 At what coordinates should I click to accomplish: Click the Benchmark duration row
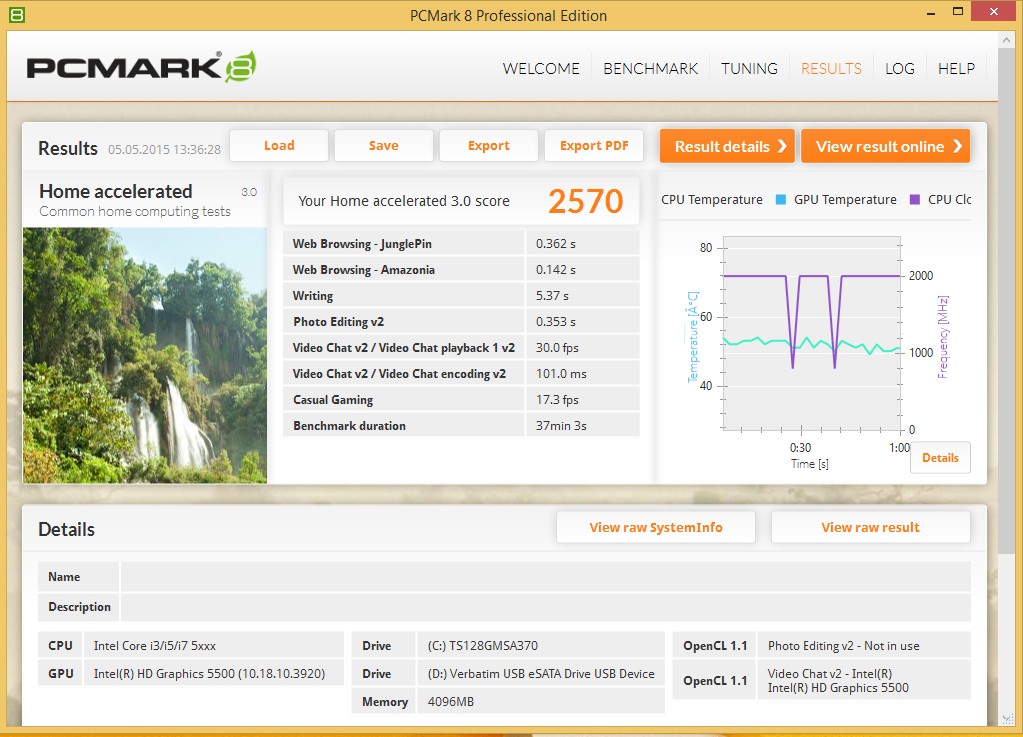coord(461,425)
